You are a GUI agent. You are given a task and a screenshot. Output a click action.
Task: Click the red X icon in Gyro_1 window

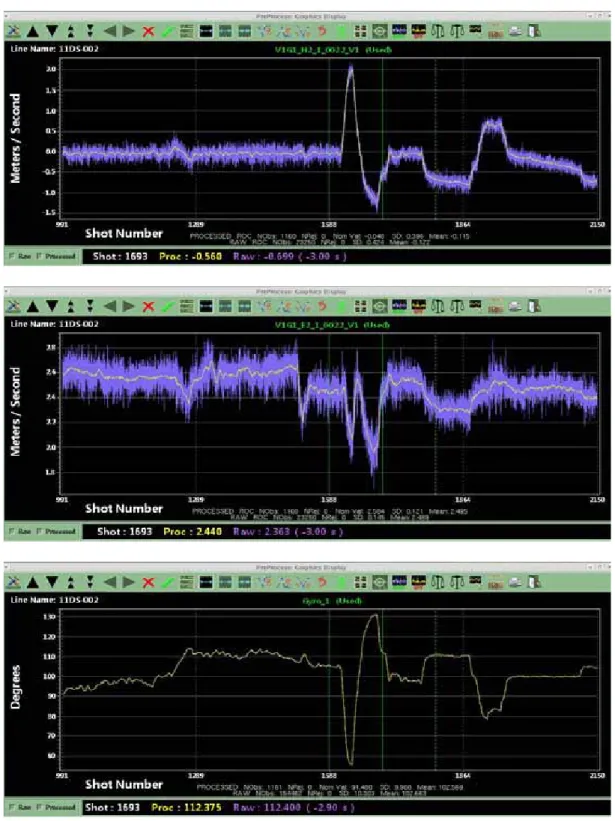point(149,582)
